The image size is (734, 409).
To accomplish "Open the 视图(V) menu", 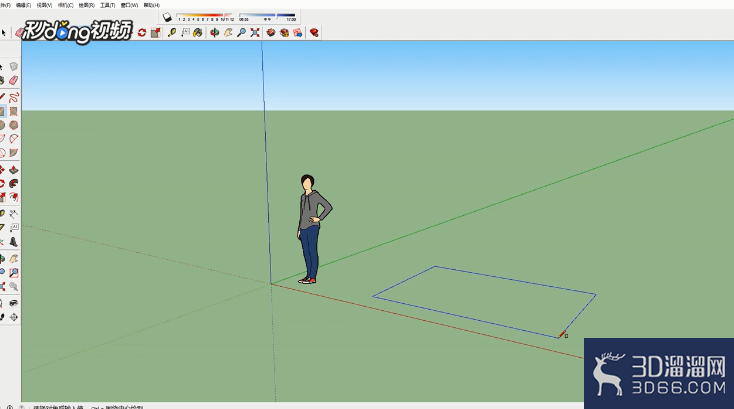I will click(x=44, y=5).
